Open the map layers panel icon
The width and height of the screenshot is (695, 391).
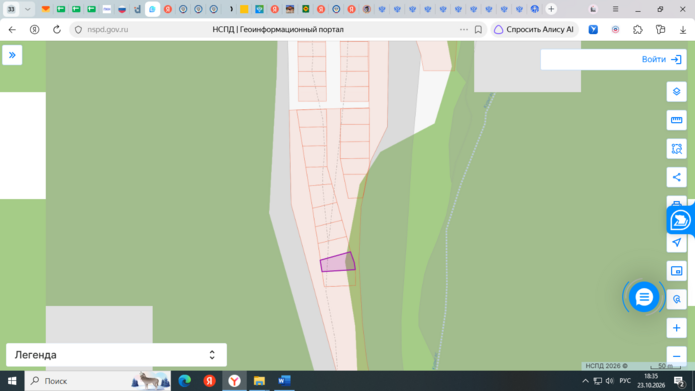pos(676,92)
